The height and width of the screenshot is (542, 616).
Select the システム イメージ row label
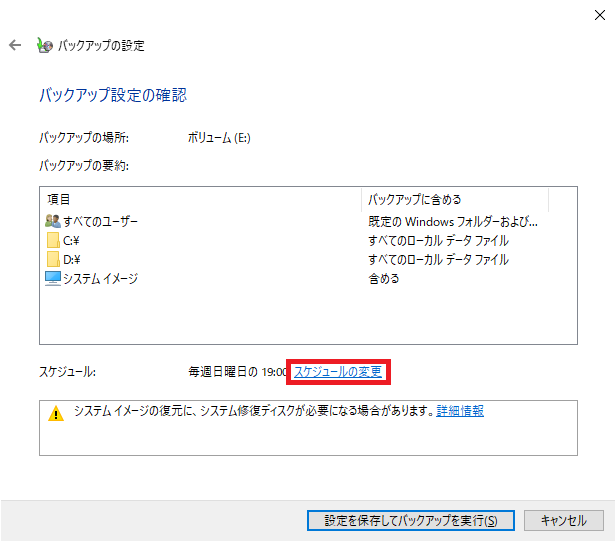(100, 278)
